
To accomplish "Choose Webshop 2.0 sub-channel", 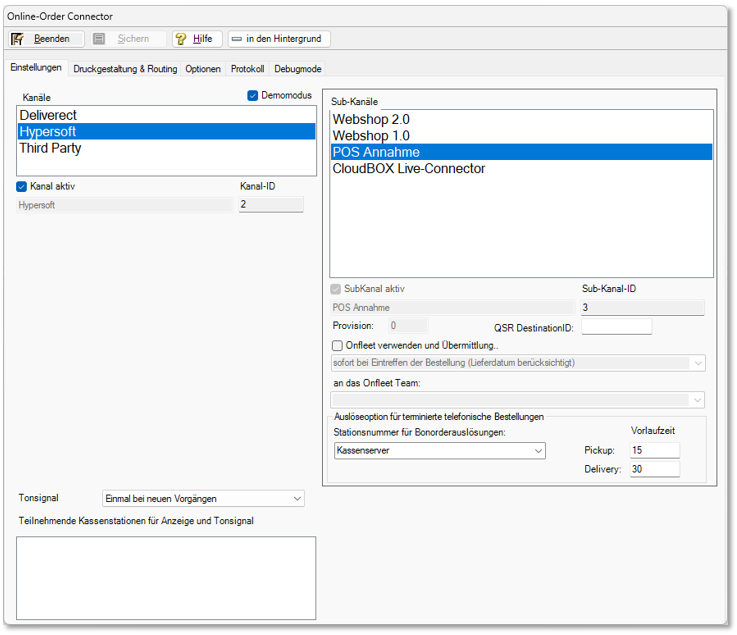I will (x=371, y=119).
